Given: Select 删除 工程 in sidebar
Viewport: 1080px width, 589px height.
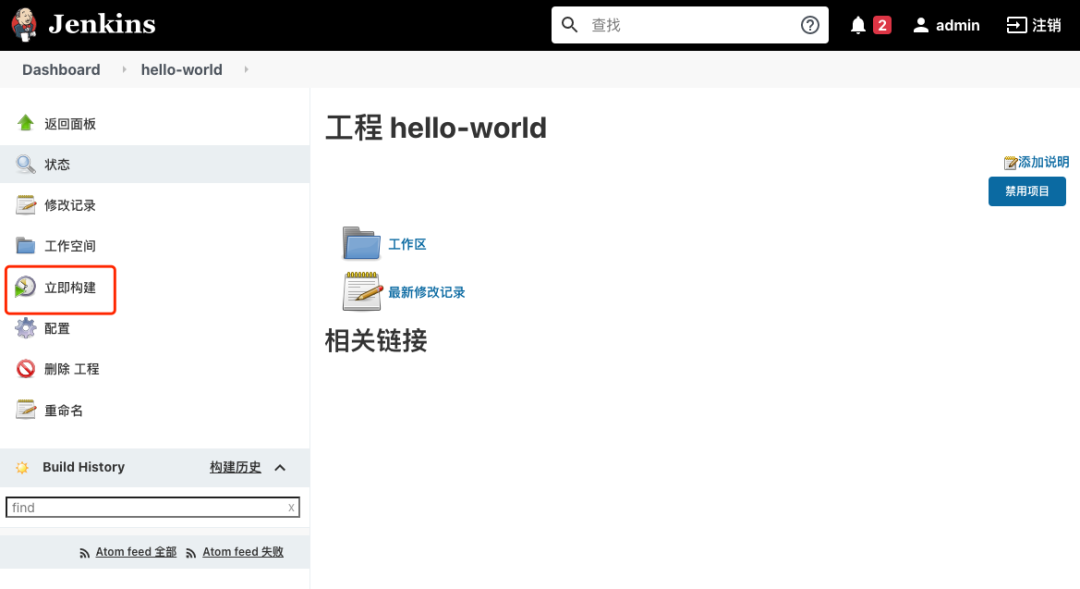Looking at the screenshot, I should [72, 369].
